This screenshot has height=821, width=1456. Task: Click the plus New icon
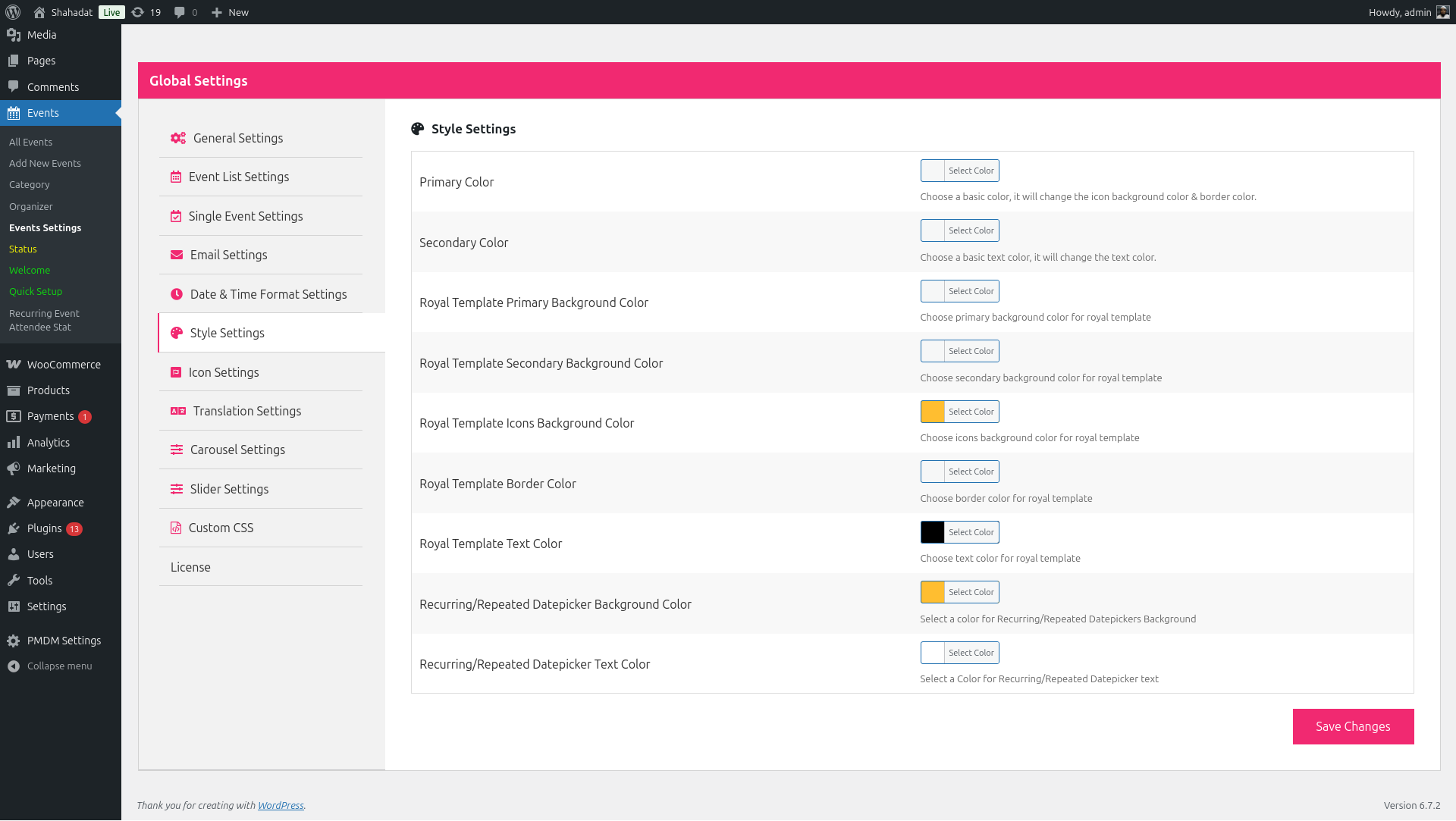[217, 12]
